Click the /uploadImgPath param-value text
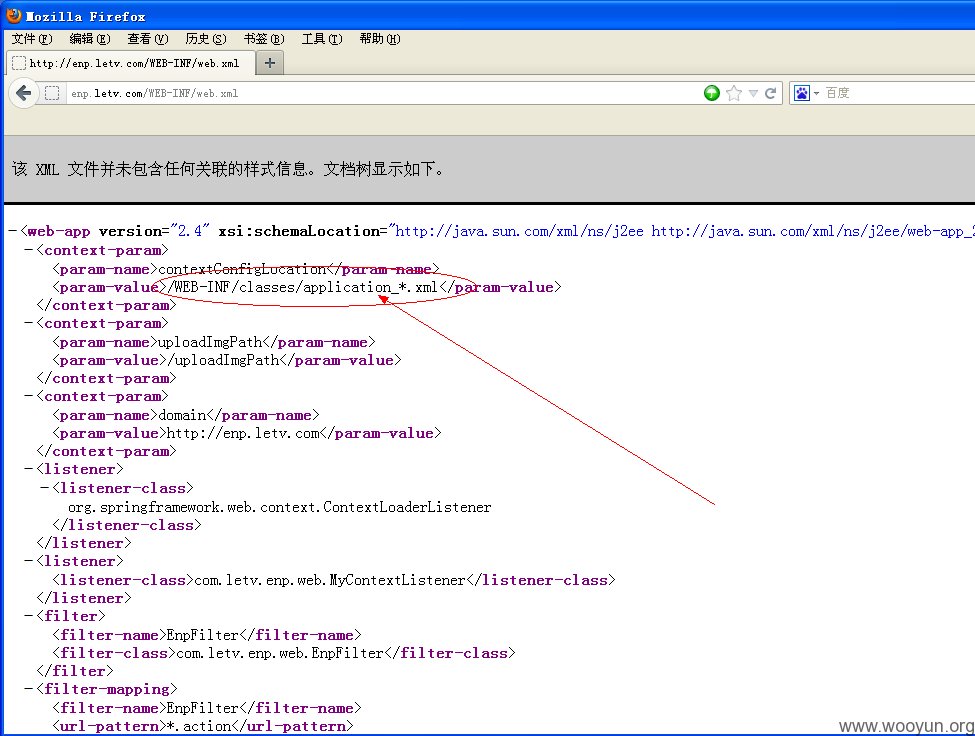This screenshot has width=975, height=736. (223, 361)
